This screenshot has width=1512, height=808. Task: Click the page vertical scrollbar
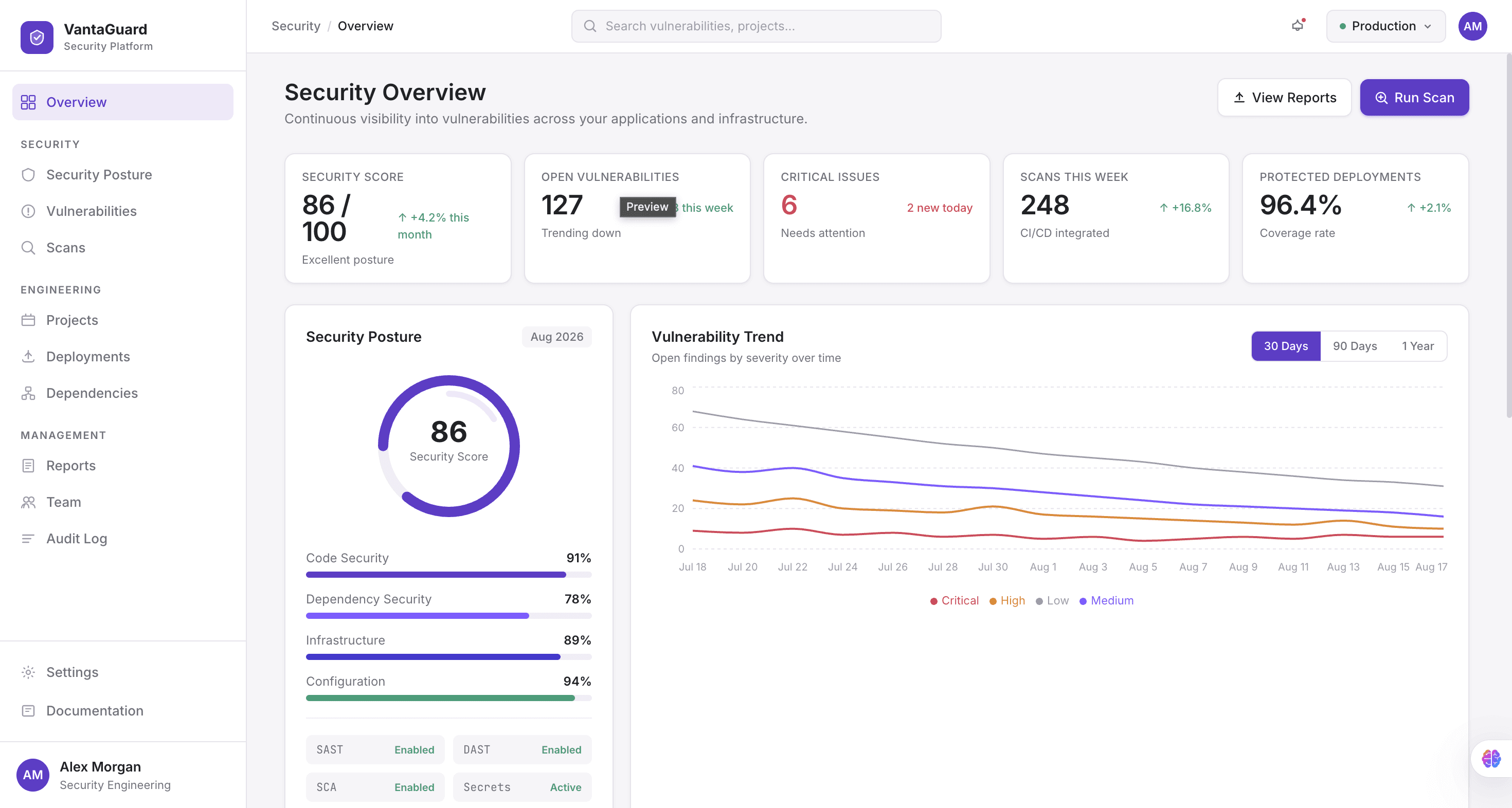coord(1508,235)
